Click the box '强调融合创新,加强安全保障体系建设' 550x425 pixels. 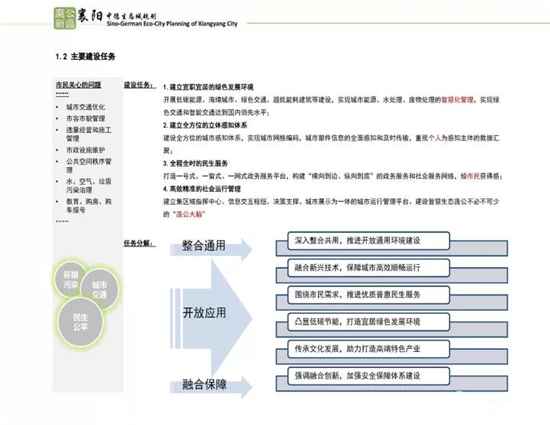368,376
